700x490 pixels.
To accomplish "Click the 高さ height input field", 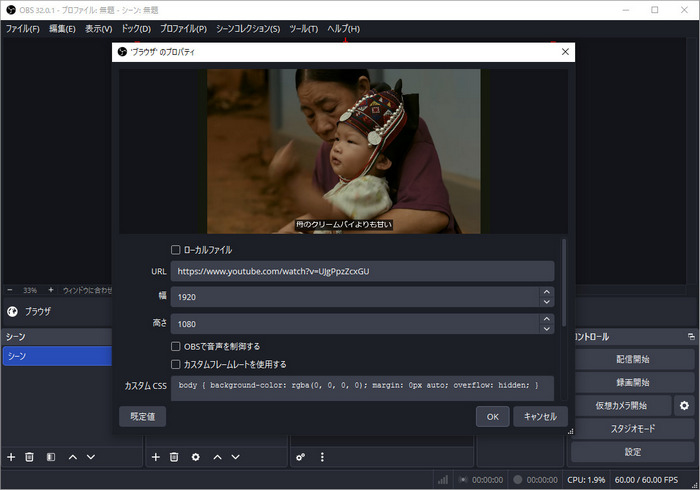I will coord(355,324).
